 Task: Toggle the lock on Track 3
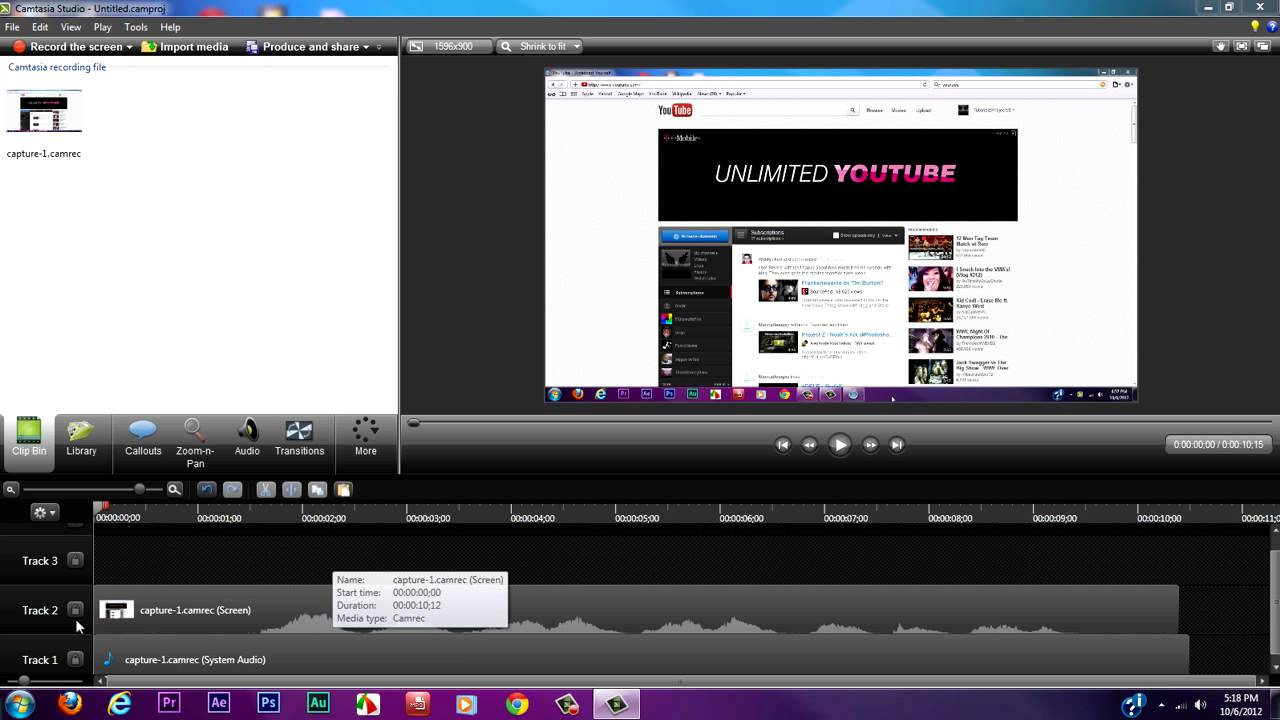[75, 561]
